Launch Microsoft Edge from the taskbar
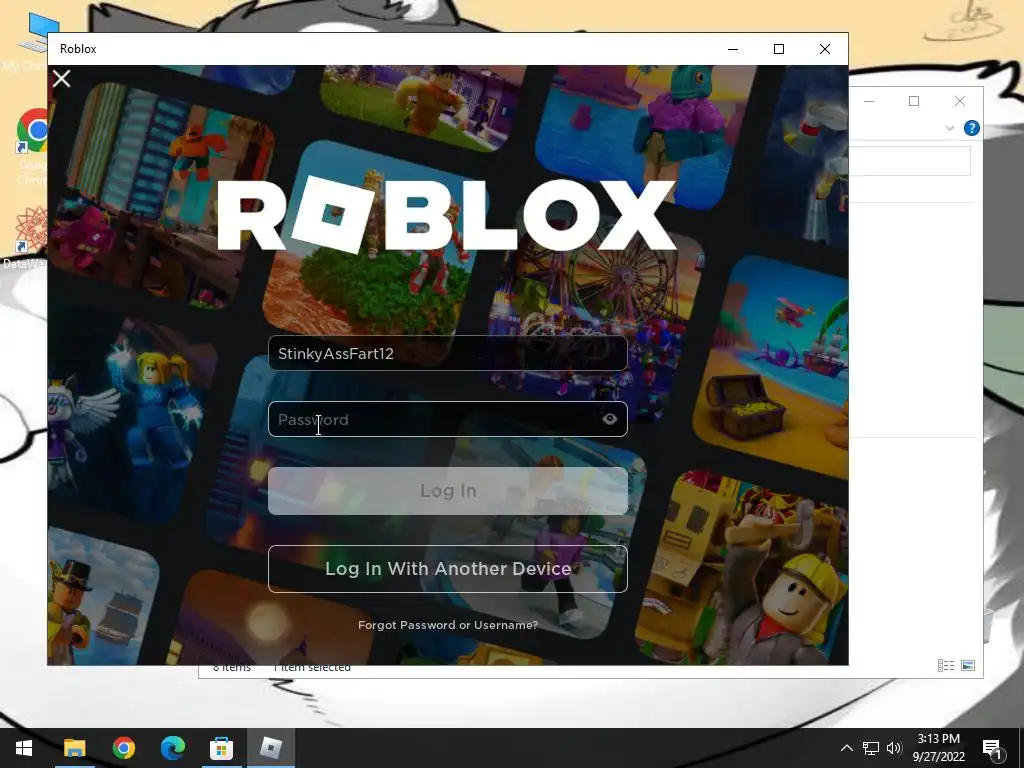 point(172,748)
